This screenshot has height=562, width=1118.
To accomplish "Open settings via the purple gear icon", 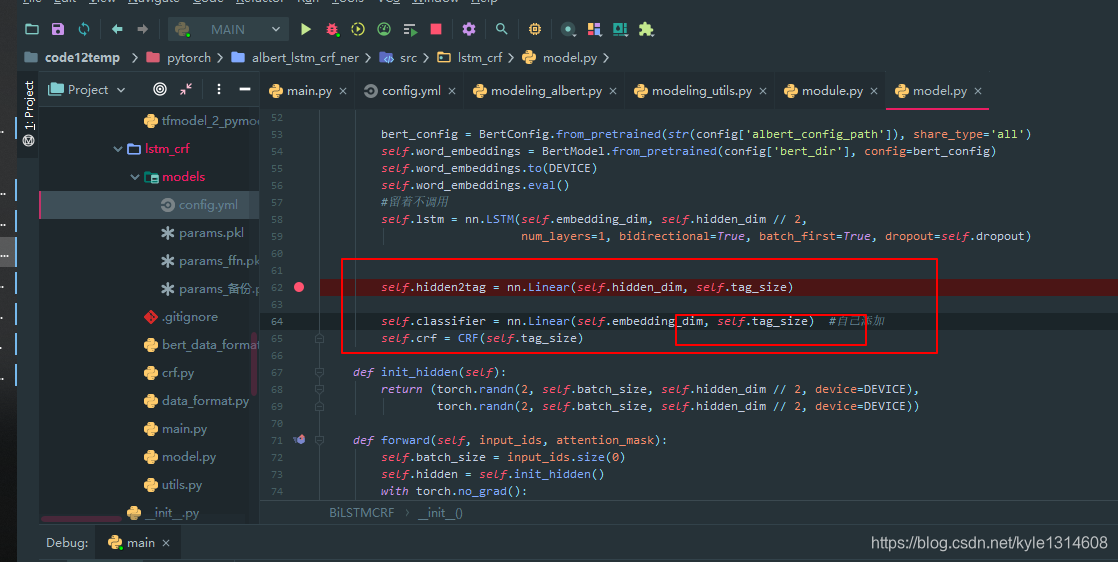I will [468, 29].
